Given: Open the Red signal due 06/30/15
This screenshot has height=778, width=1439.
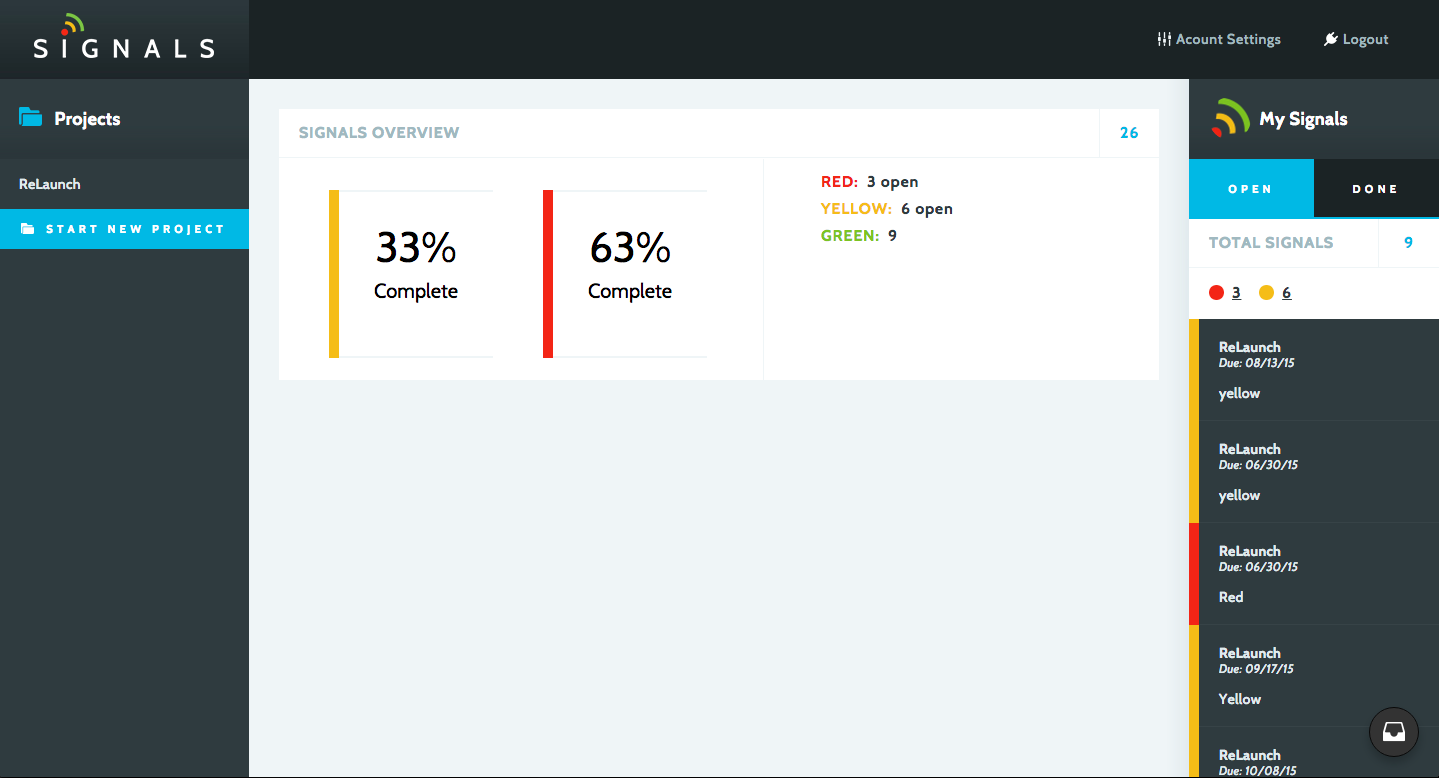Looking at the screenshot, I should (x=1314, y=574).
